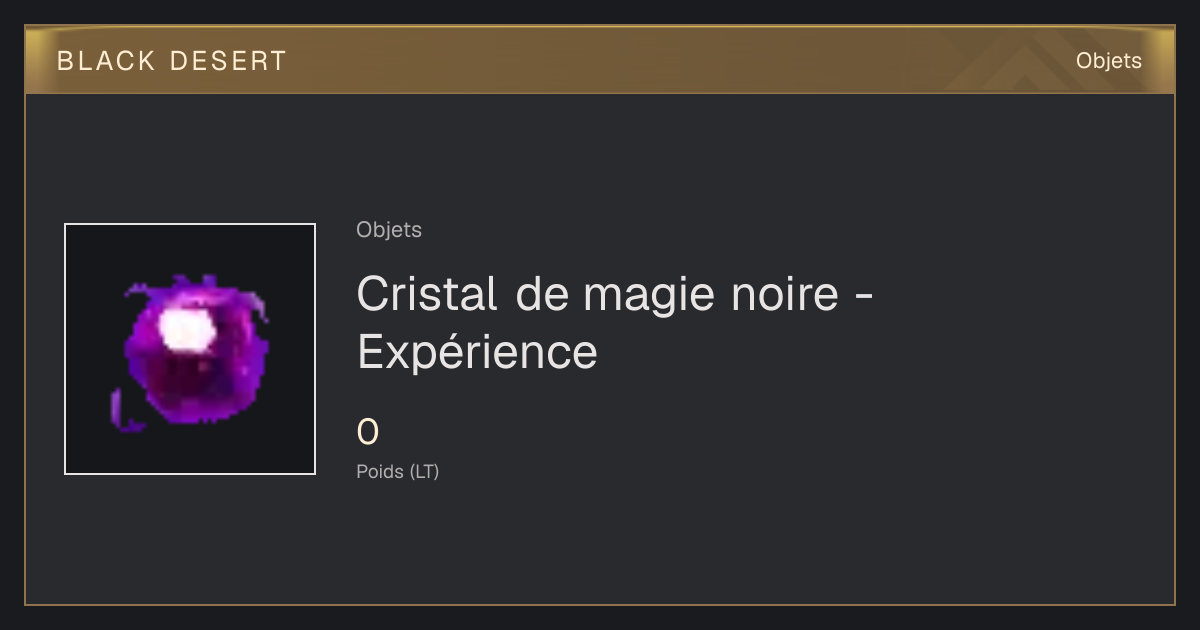The image size is (1200, 630).
Task: Open the Cristal de magie noire title
Action: 616,322
